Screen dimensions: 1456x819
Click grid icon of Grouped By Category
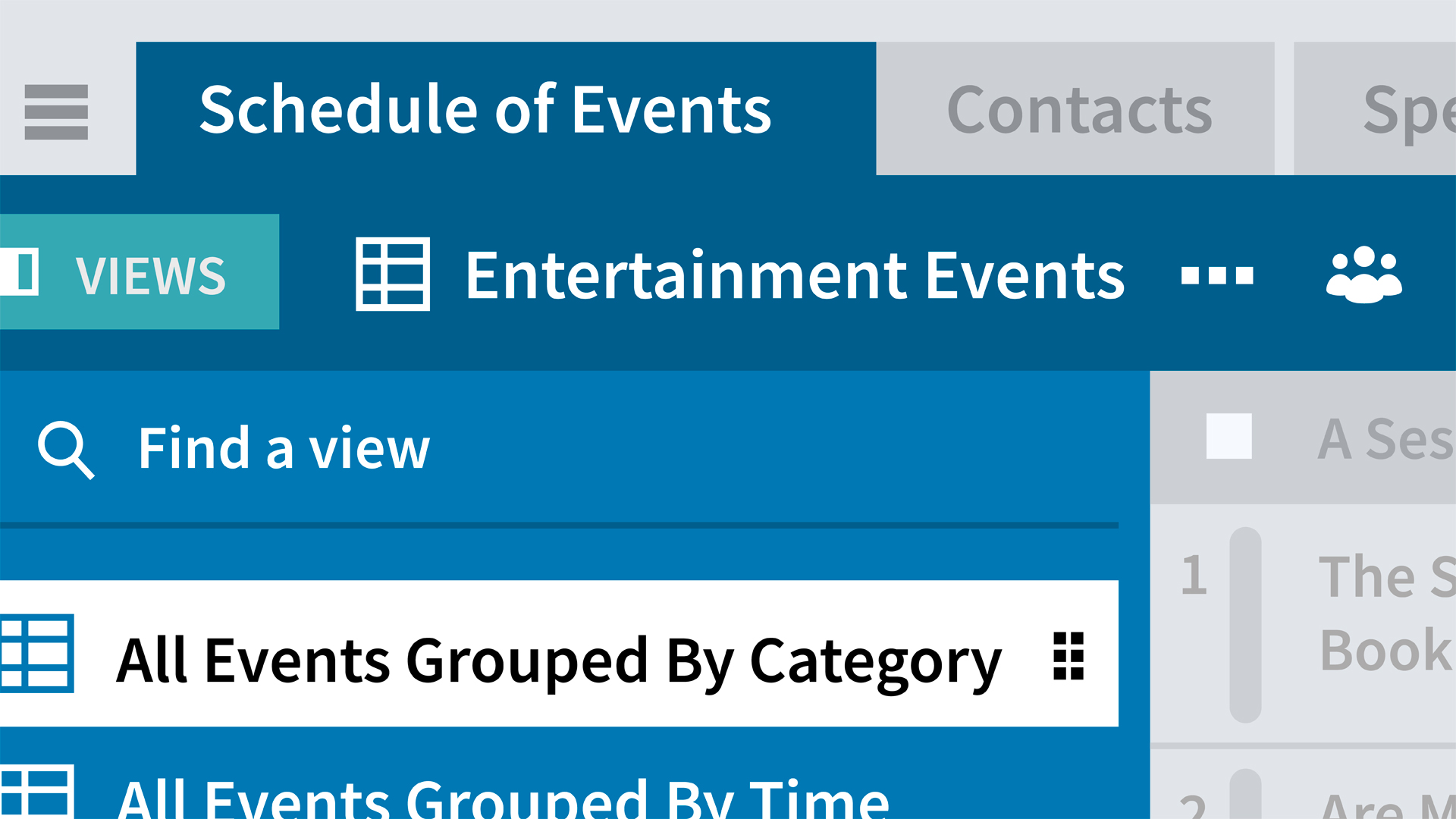pyautogui.click(x=37, y=654)
